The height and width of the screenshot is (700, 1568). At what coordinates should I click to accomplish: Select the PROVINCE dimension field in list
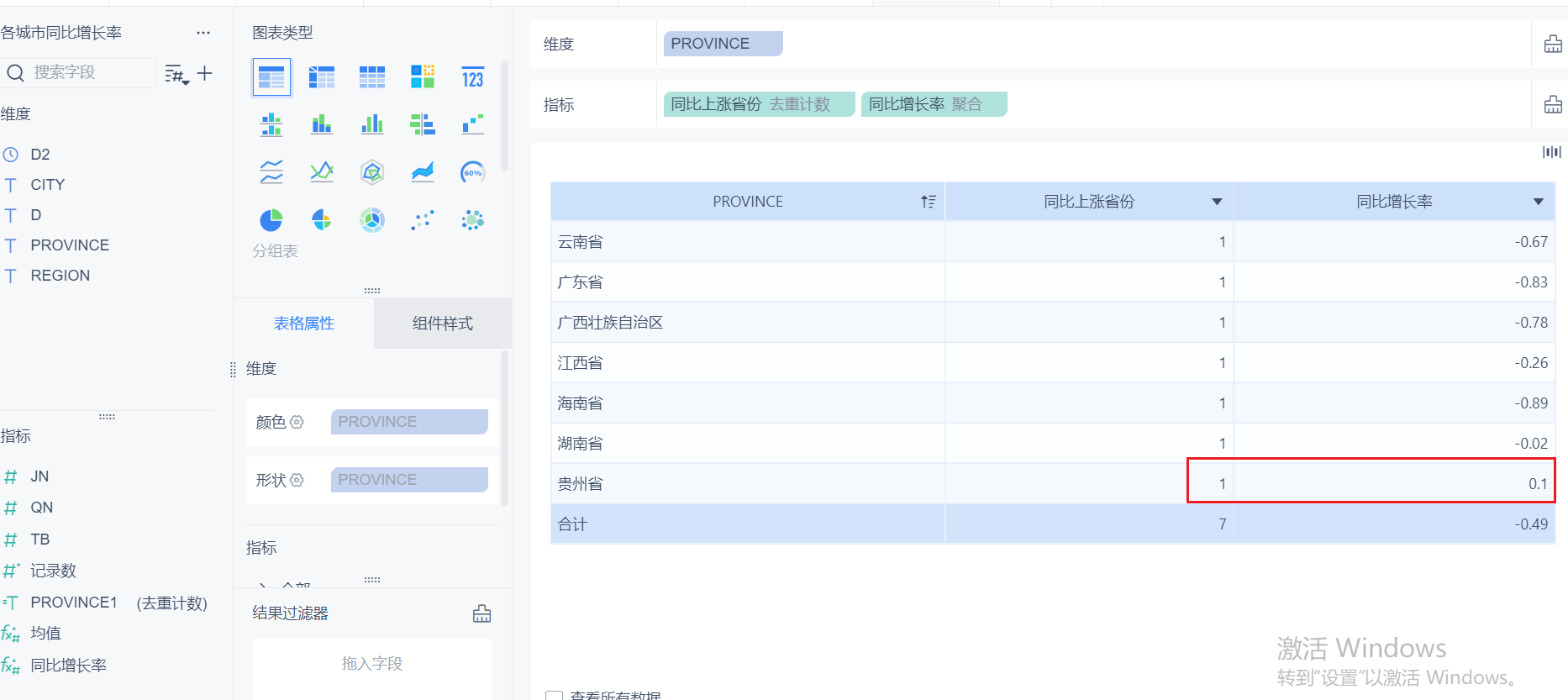[70, 245]
